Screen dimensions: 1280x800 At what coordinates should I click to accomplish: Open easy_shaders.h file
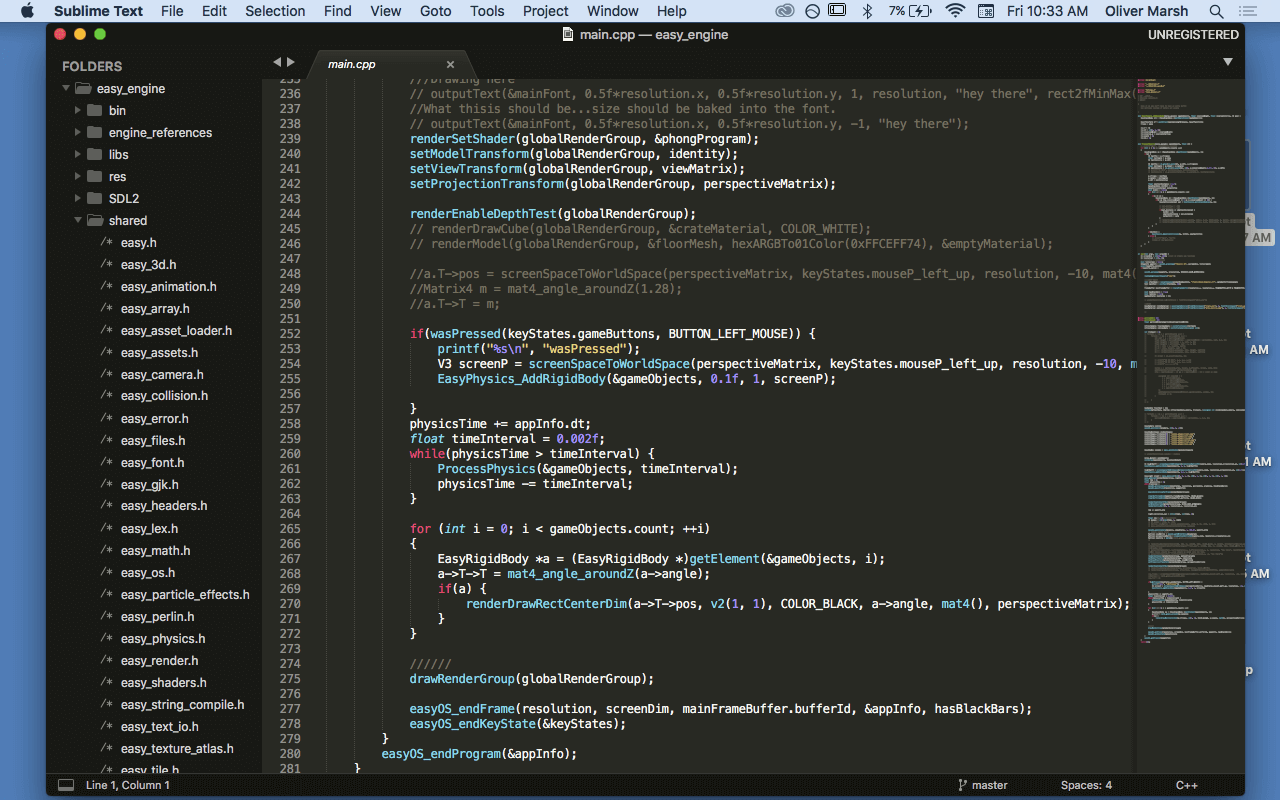(164, 682)
